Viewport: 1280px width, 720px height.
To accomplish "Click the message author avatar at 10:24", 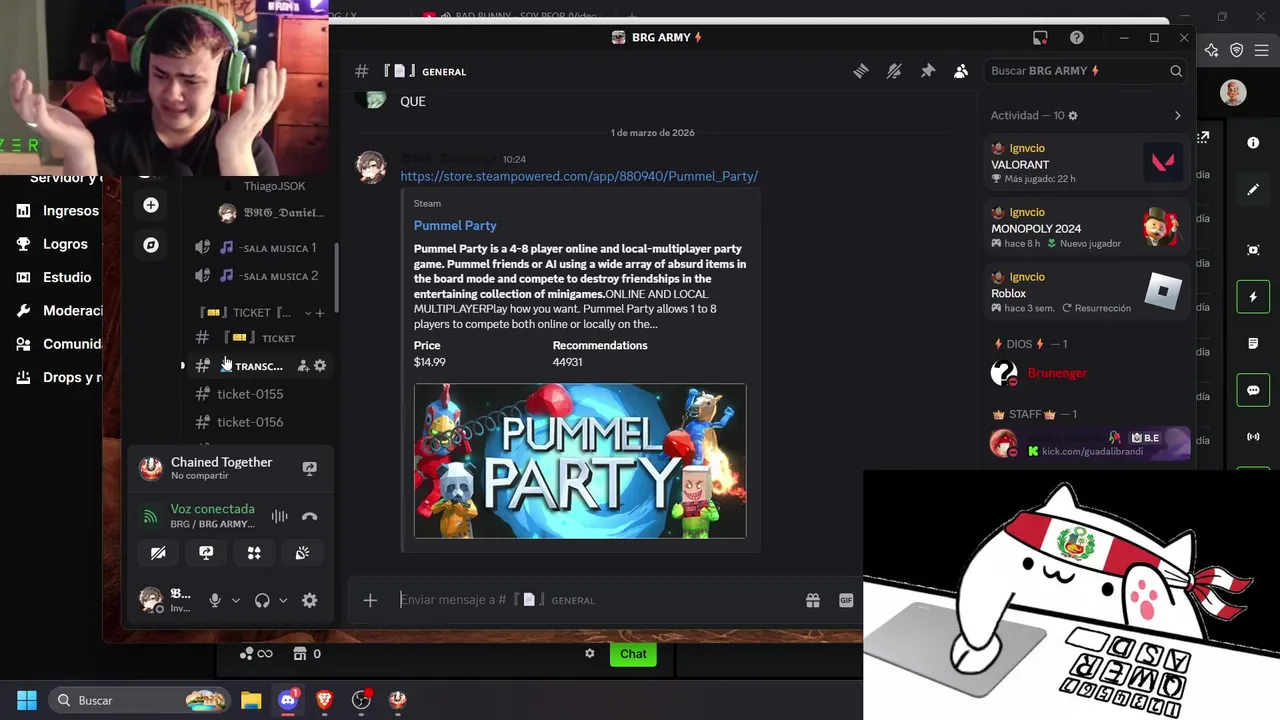I will click(371, 167).
